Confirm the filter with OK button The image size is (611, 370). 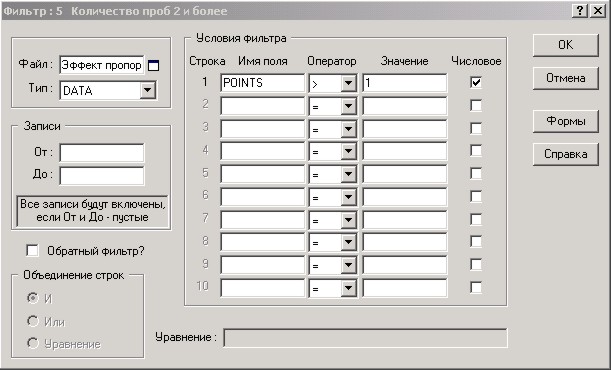tap(565, 45)
